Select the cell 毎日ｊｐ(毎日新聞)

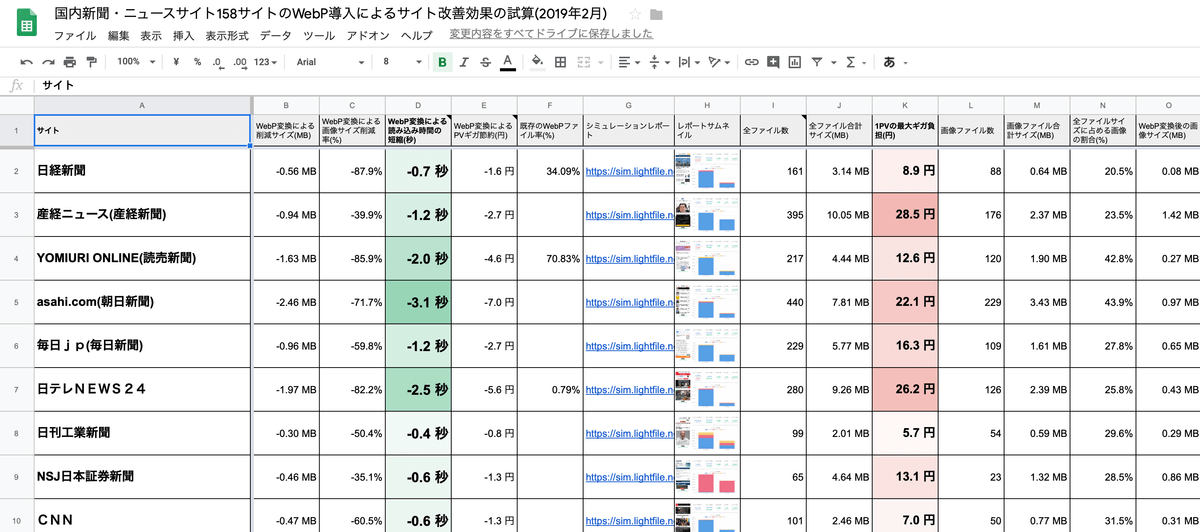[142, 346]
